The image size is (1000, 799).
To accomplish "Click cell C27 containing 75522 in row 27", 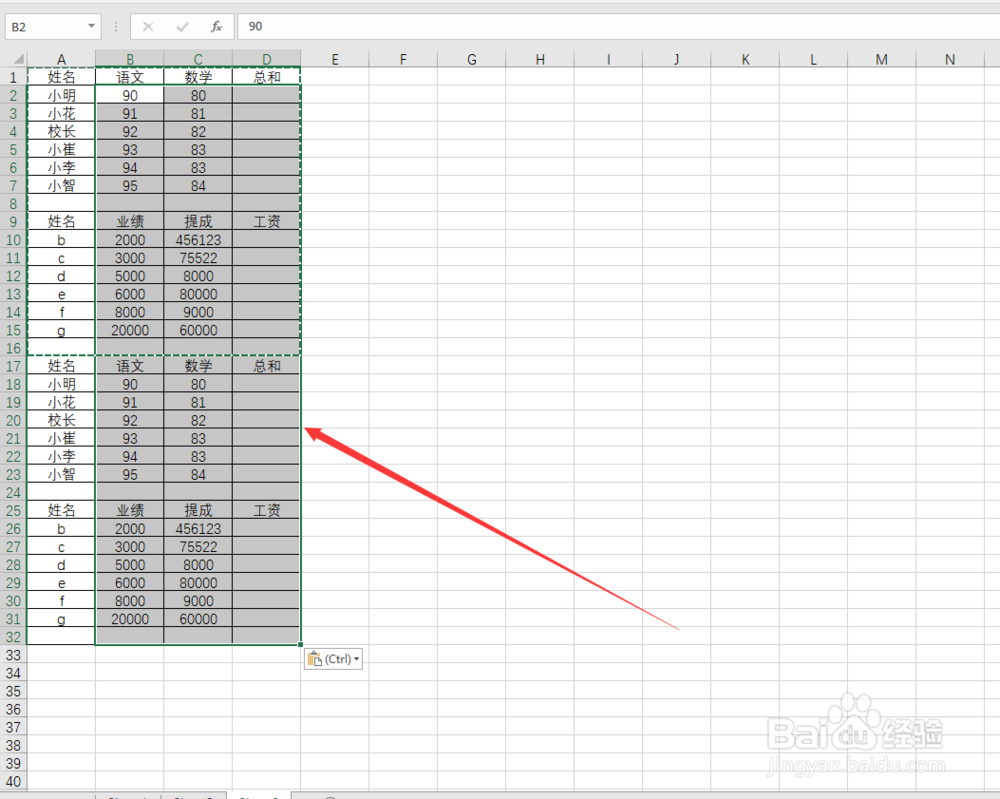I will click(198, 546).
